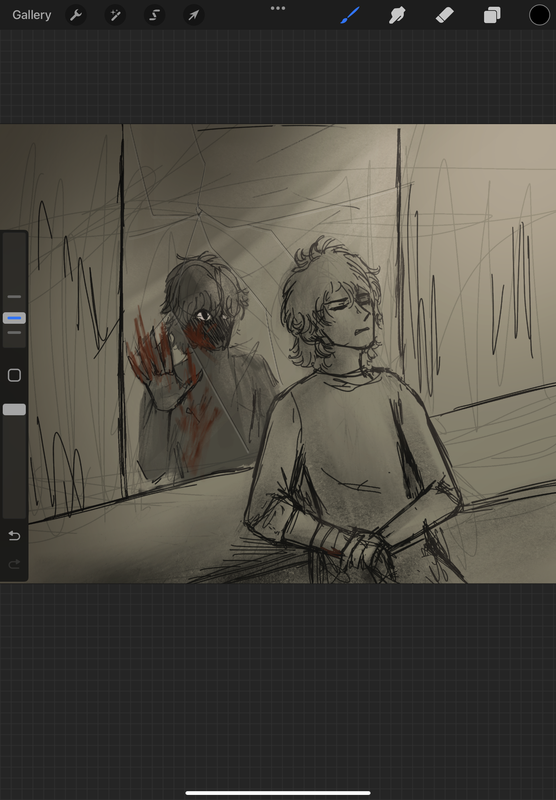Open the Actions wrench menu

point(76,15)
